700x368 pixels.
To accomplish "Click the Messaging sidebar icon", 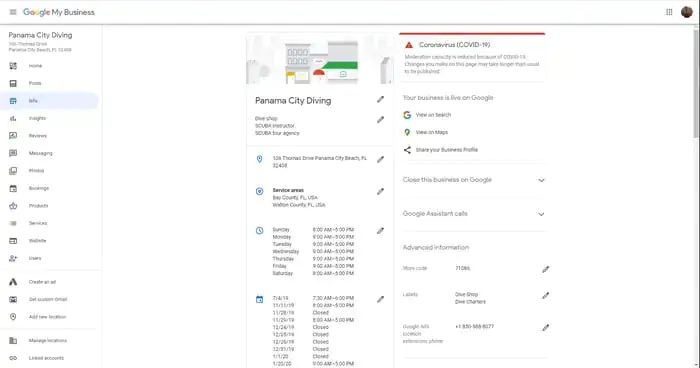I will (13, 153).
